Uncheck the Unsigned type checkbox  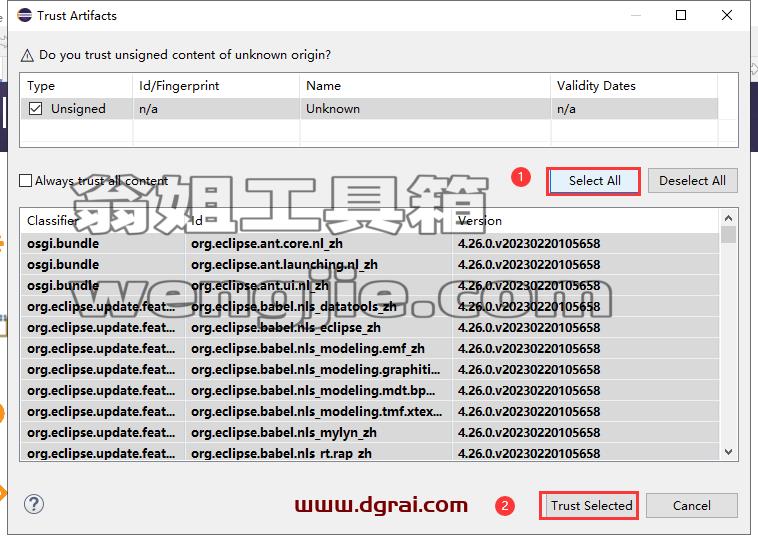click(x=35, y=108)
